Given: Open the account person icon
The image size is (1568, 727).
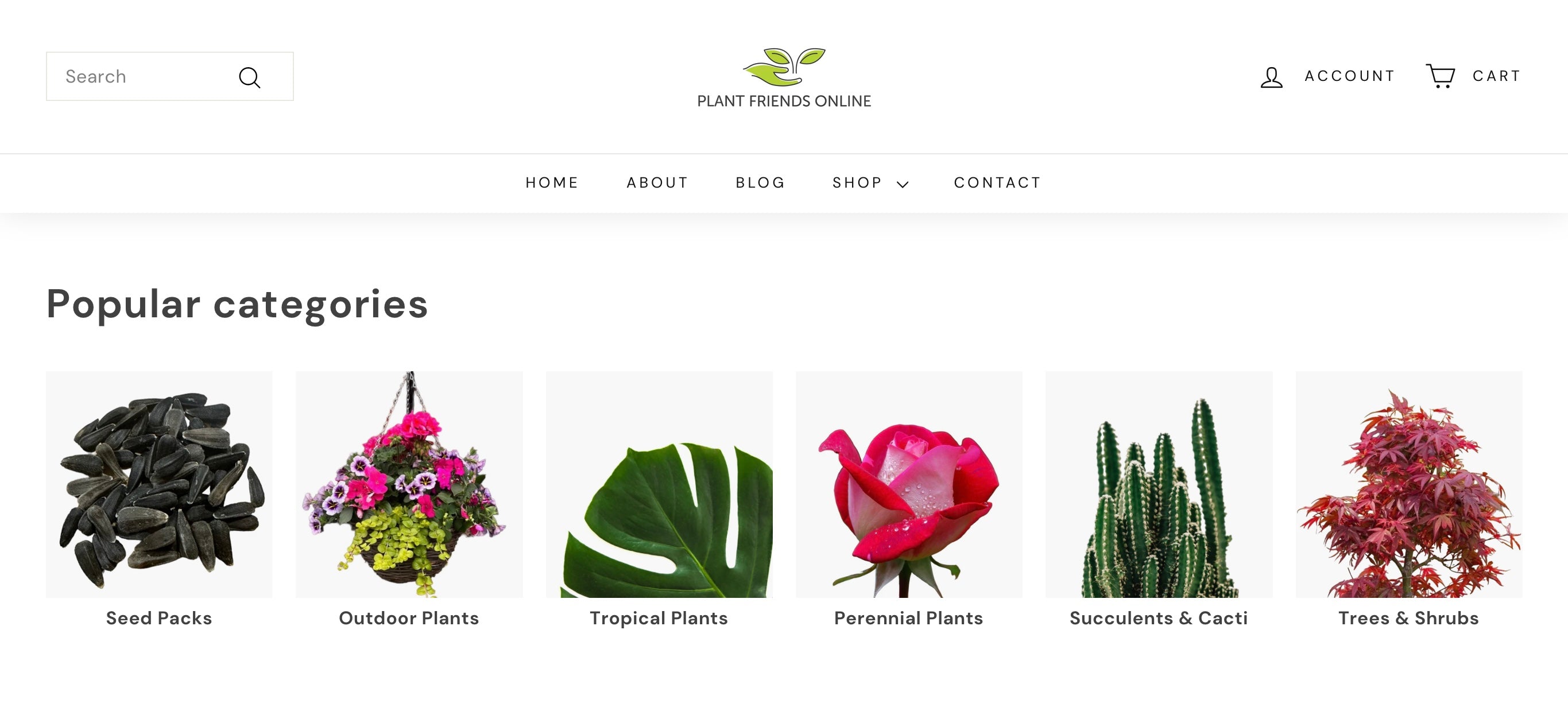Looking at the screenshot, I should click(x=1271, y=77).
